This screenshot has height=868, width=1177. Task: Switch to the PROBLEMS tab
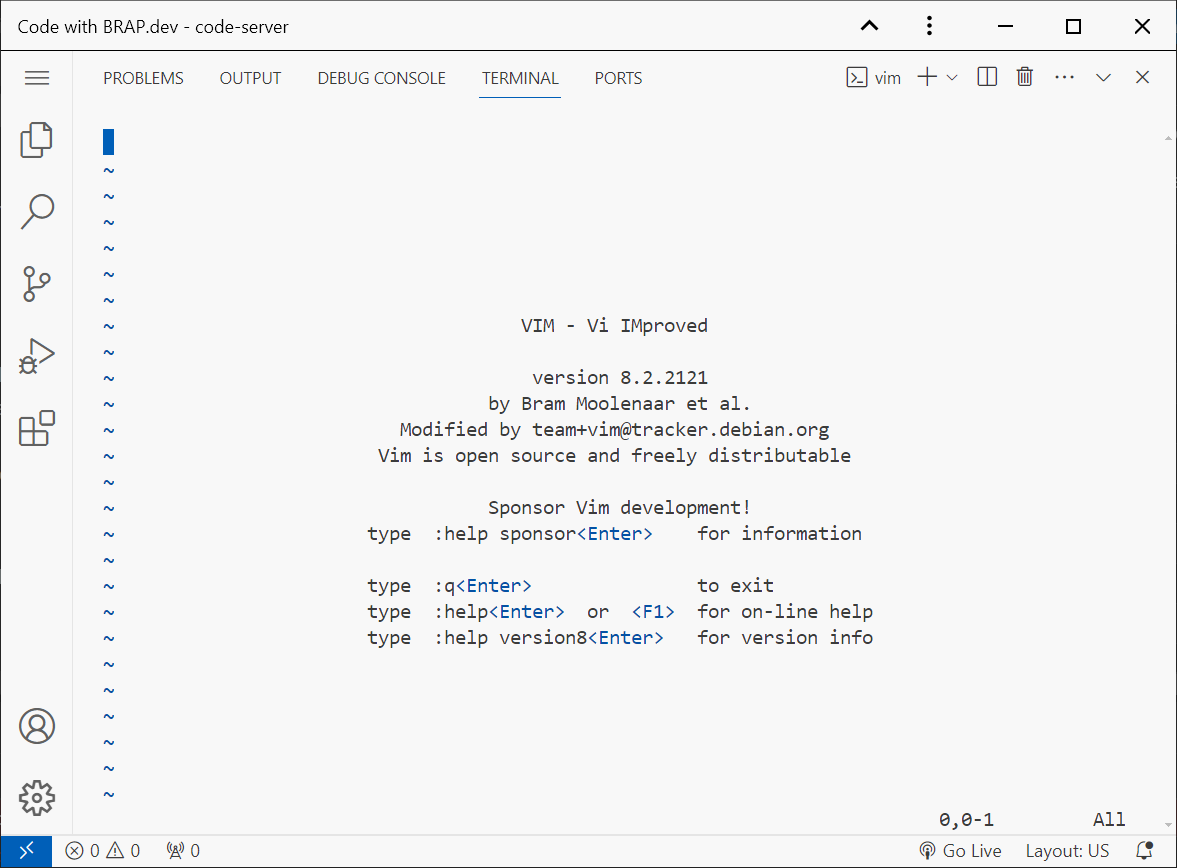143,77
